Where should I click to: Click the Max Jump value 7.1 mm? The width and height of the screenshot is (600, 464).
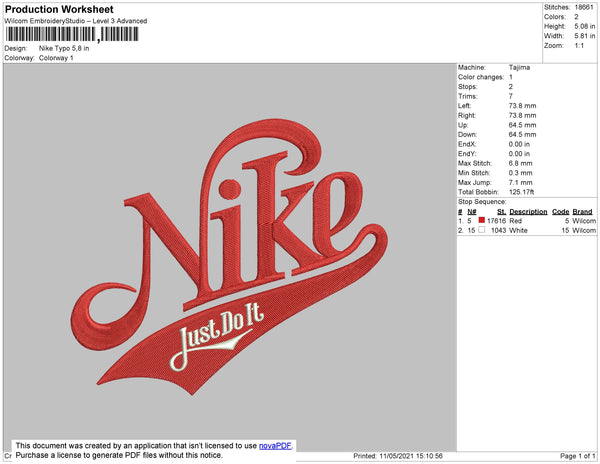(520, 182)
